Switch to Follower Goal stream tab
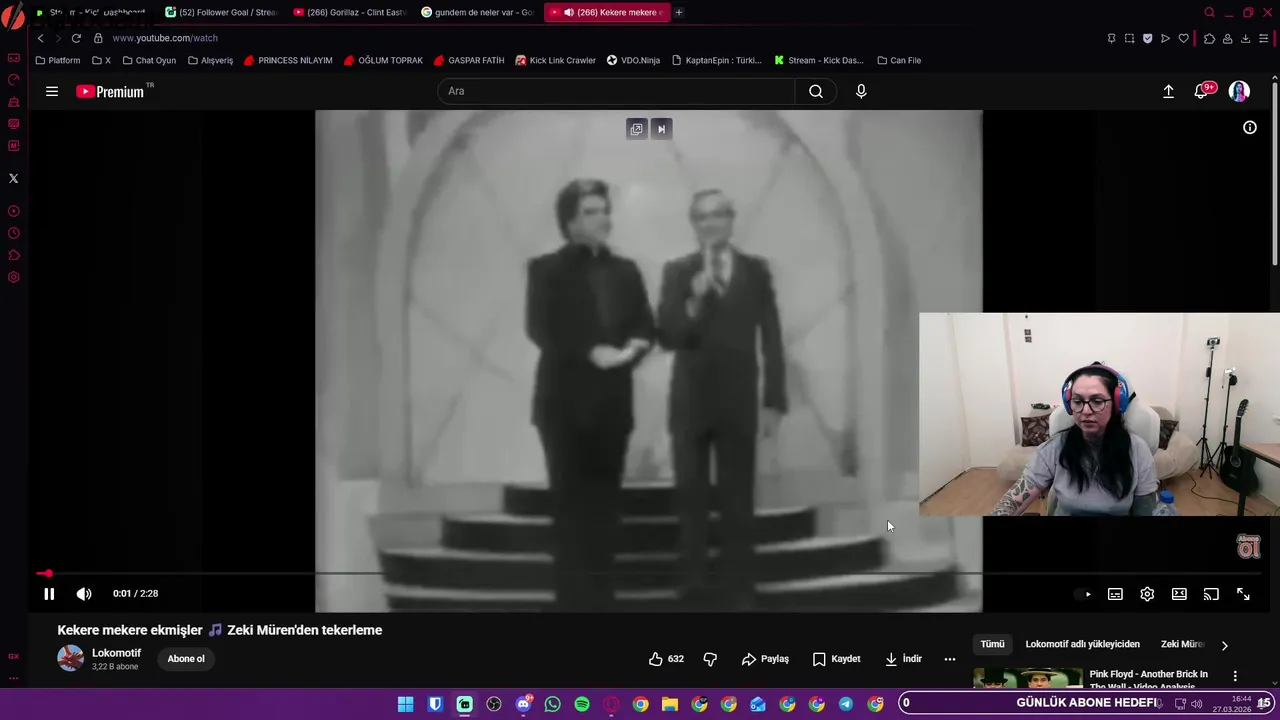1280x720 pixels. pyautogui.click(x=221, y=12)
